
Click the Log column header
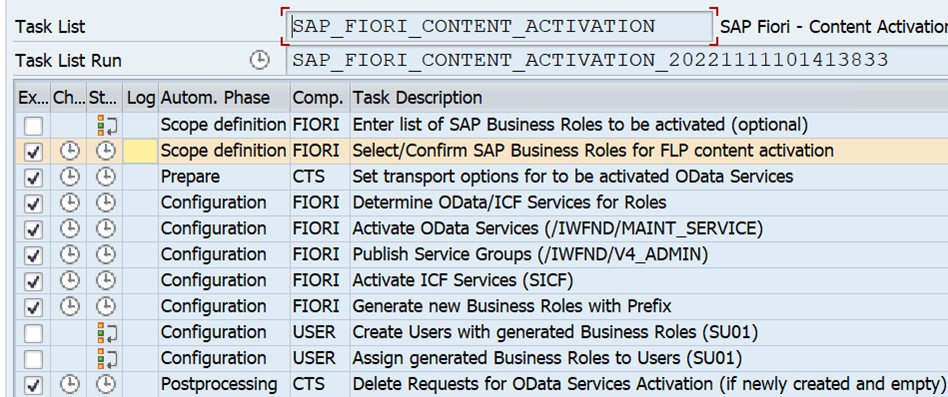click(141, 97)
